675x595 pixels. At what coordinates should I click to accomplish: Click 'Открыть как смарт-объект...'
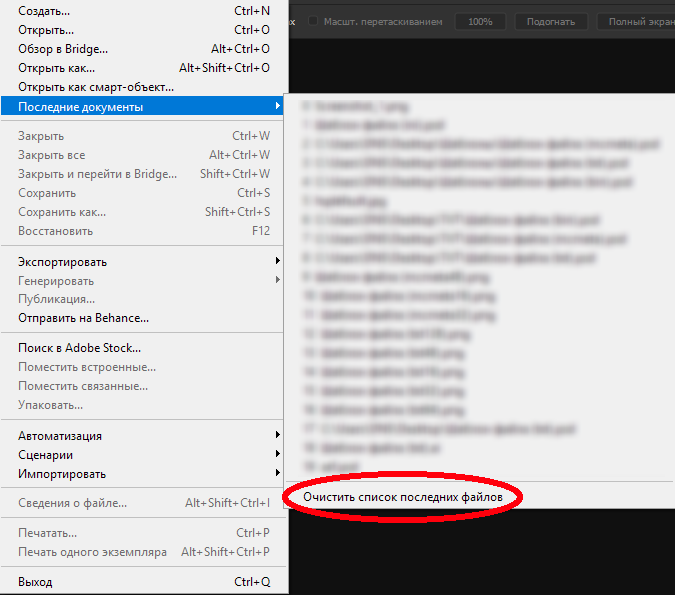pos(142,87)
